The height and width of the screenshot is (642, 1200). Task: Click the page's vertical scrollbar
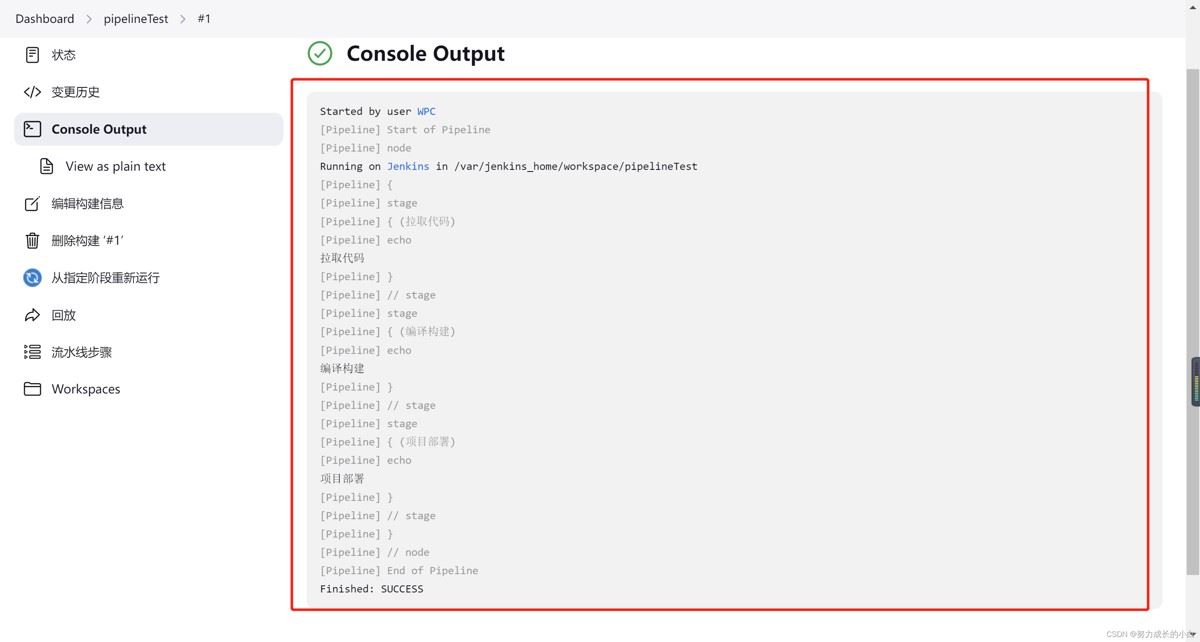(x=1194, y=300)
